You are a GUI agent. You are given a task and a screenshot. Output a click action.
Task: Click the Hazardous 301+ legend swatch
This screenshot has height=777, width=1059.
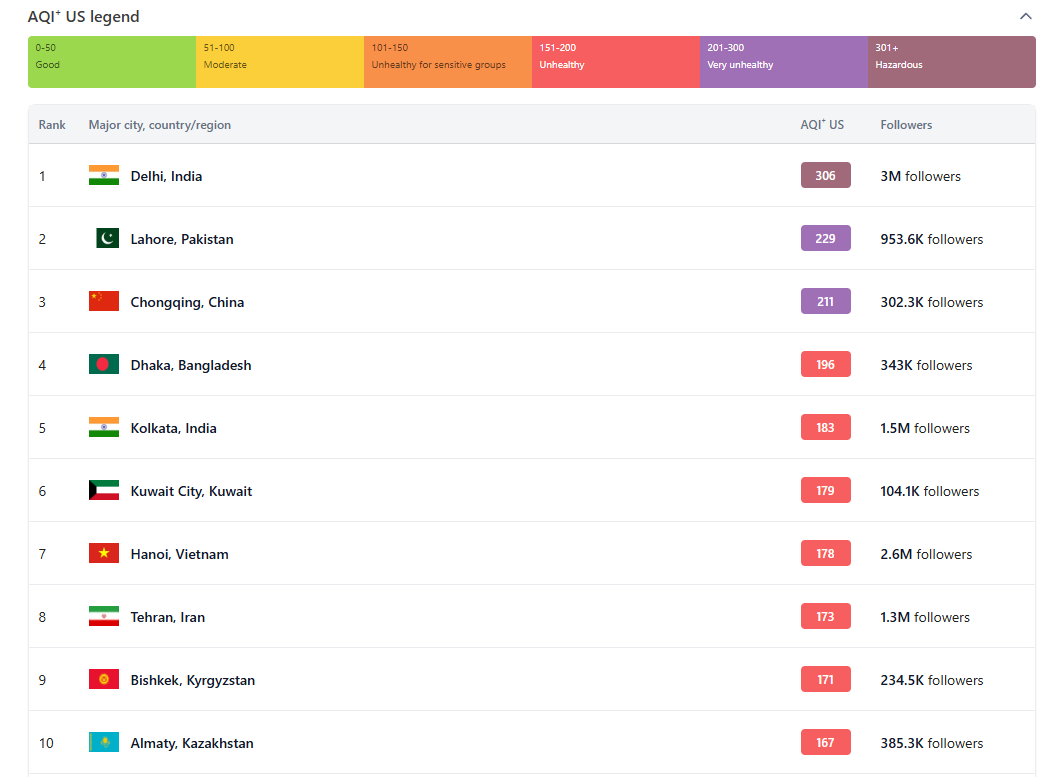pos(951,62)
